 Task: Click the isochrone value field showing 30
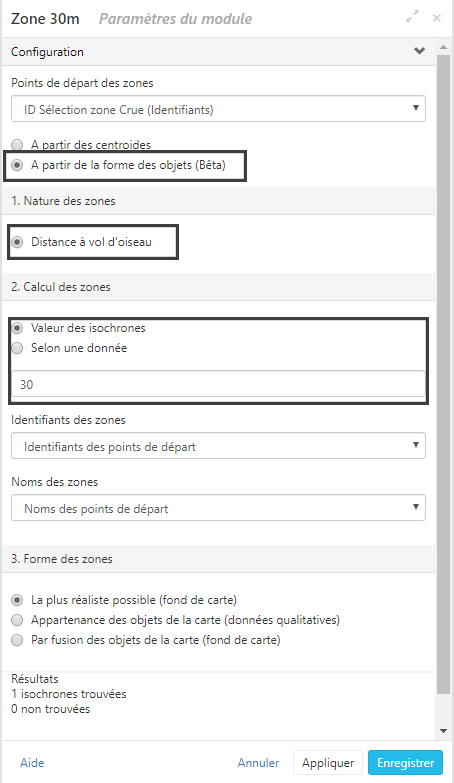218,384
